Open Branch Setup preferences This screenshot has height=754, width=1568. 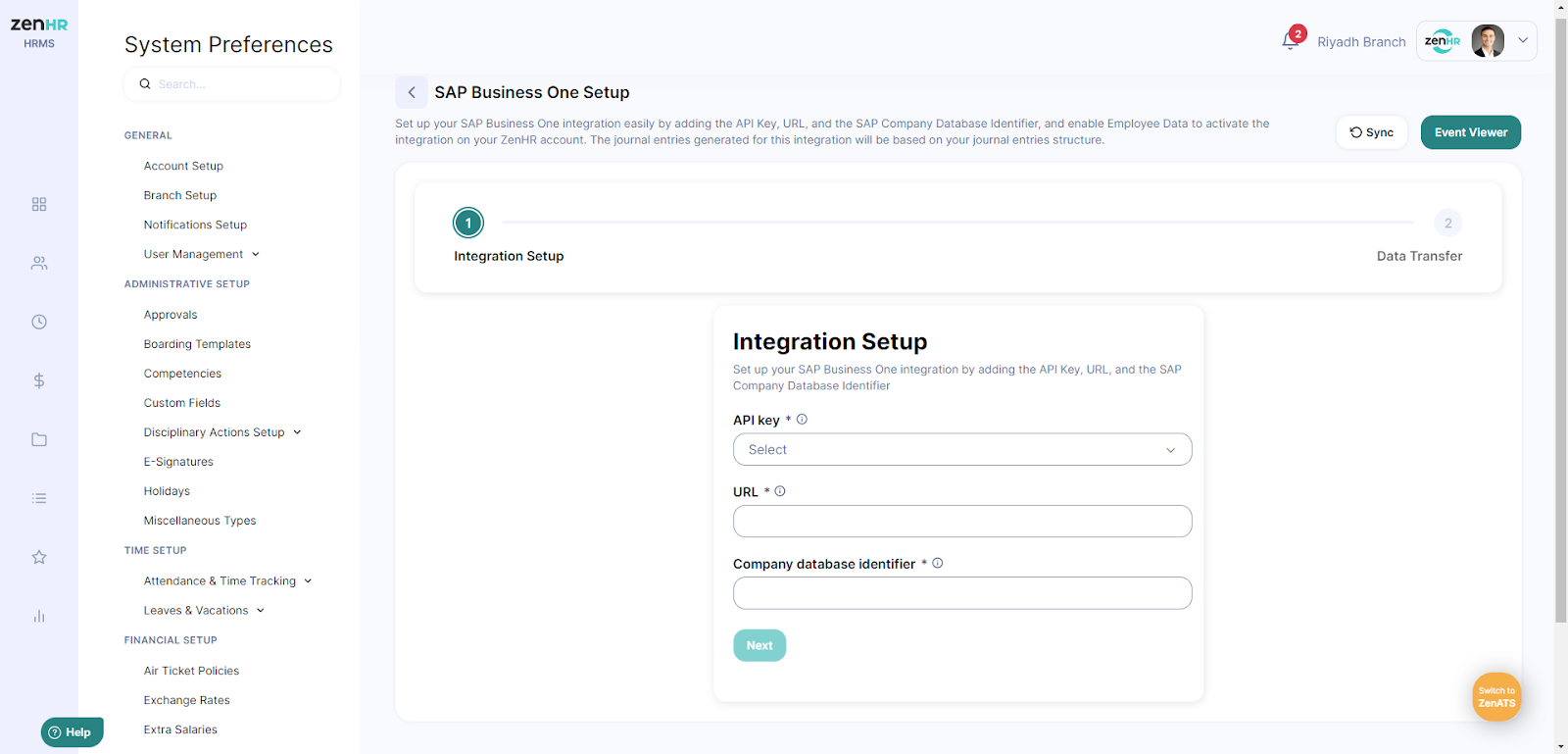pyautogui.click(x=180, y=195)
